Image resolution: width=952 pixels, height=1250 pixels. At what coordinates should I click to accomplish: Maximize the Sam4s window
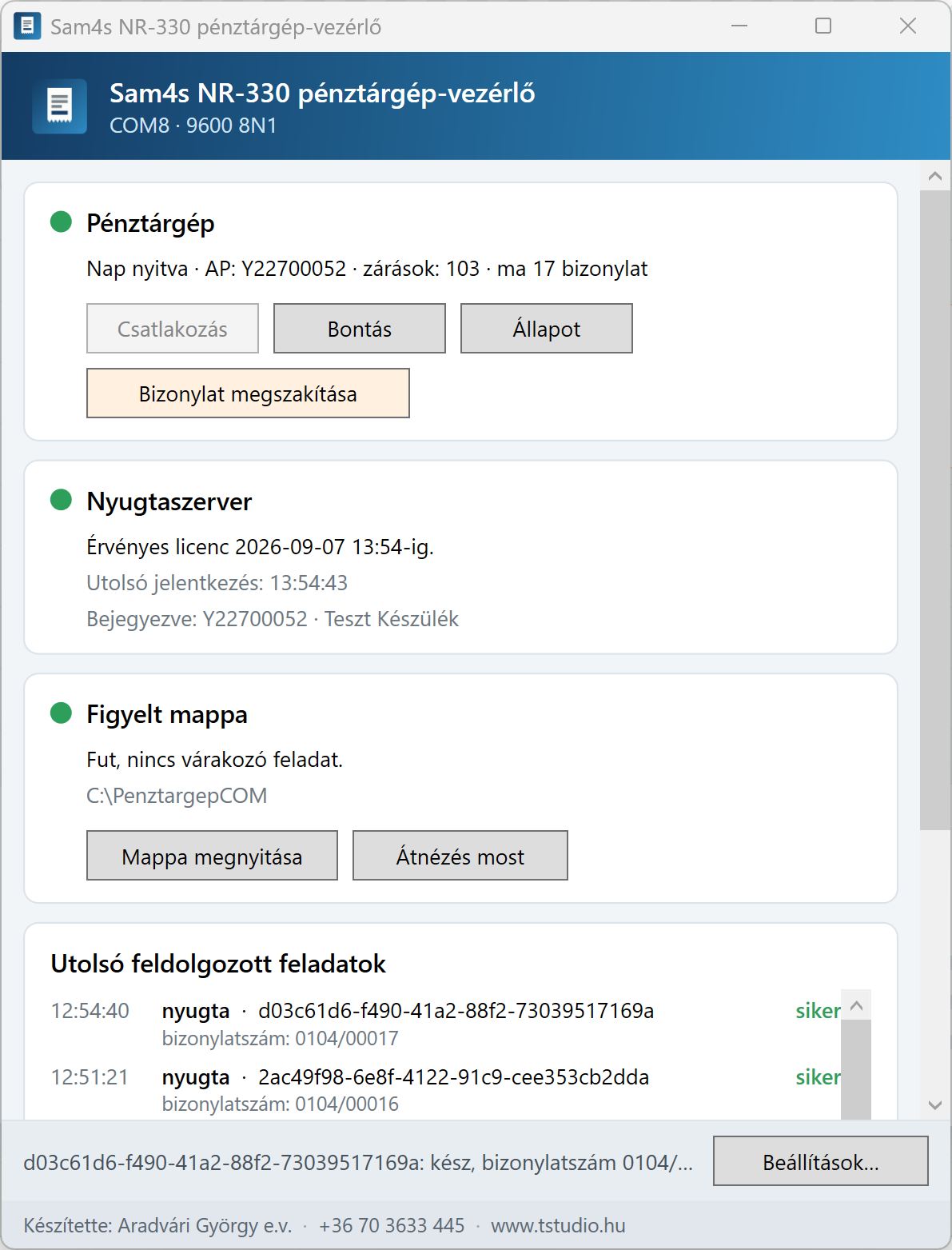[823, 26]
